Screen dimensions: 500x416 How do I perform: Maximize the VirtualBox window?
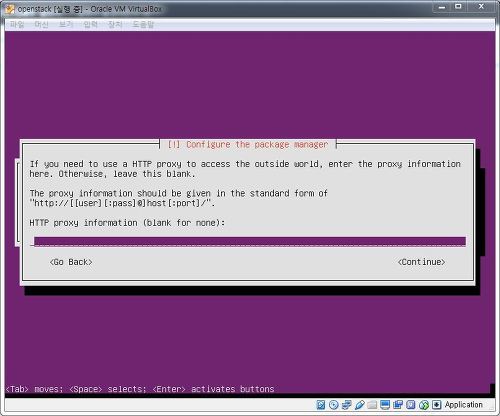pyautogui.click(x=458, y=7)
